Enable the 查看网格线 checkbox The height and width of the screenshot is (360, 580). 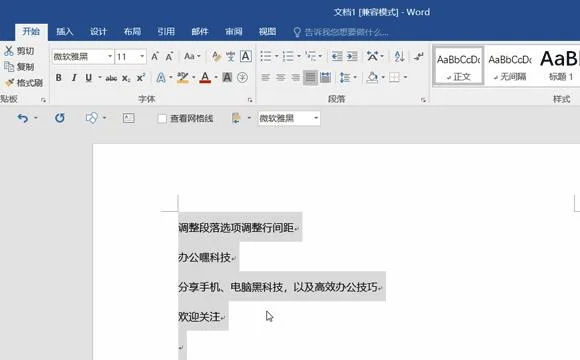point(162,118)
